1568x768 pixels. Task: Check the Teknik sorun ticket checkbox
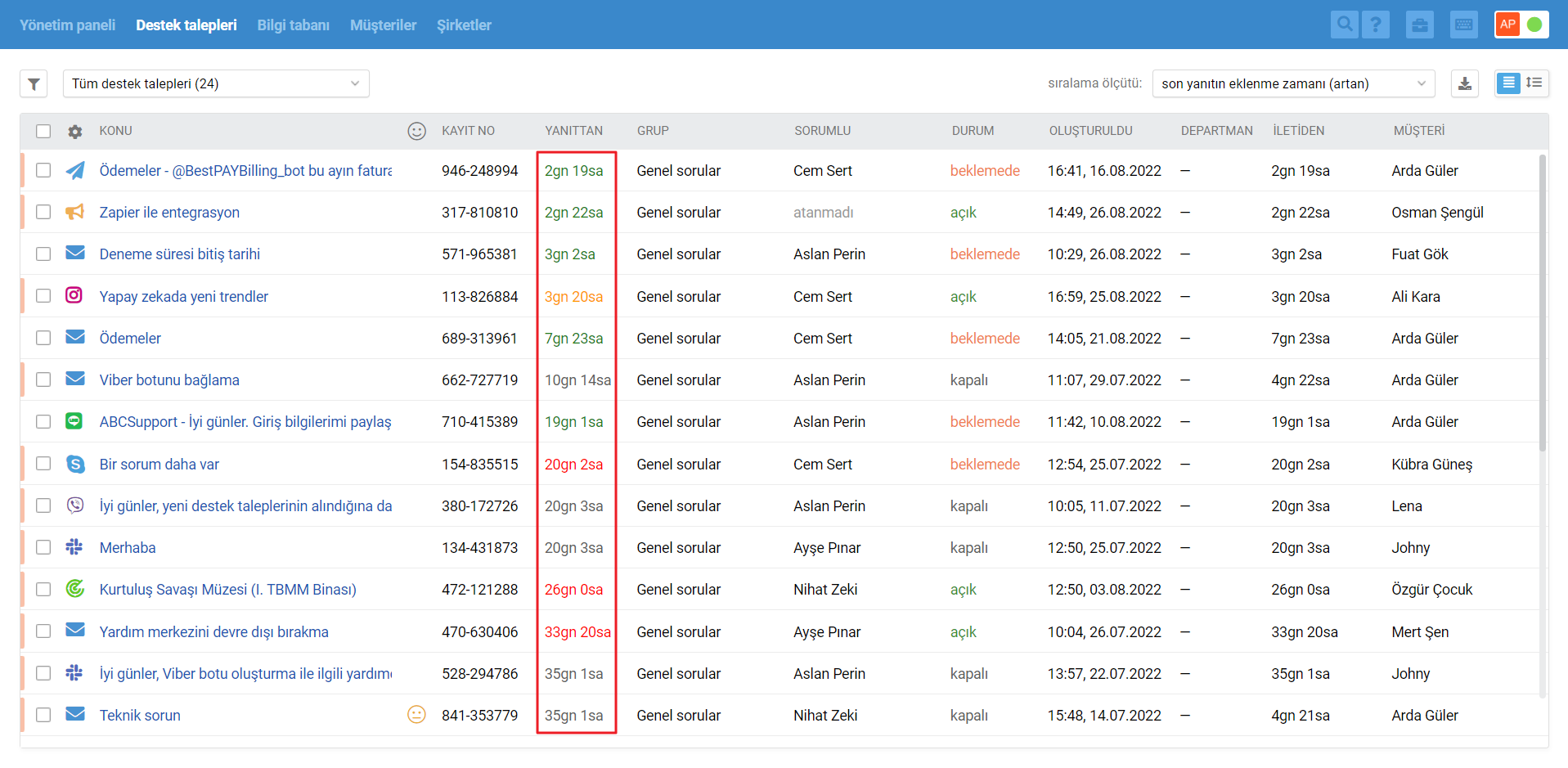point(43,715)
